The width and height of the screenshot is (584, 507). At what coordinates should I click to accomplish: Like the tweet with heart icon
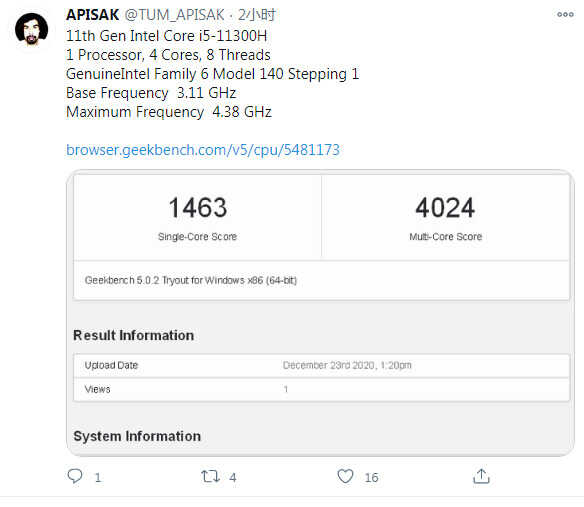pos(345,476)
